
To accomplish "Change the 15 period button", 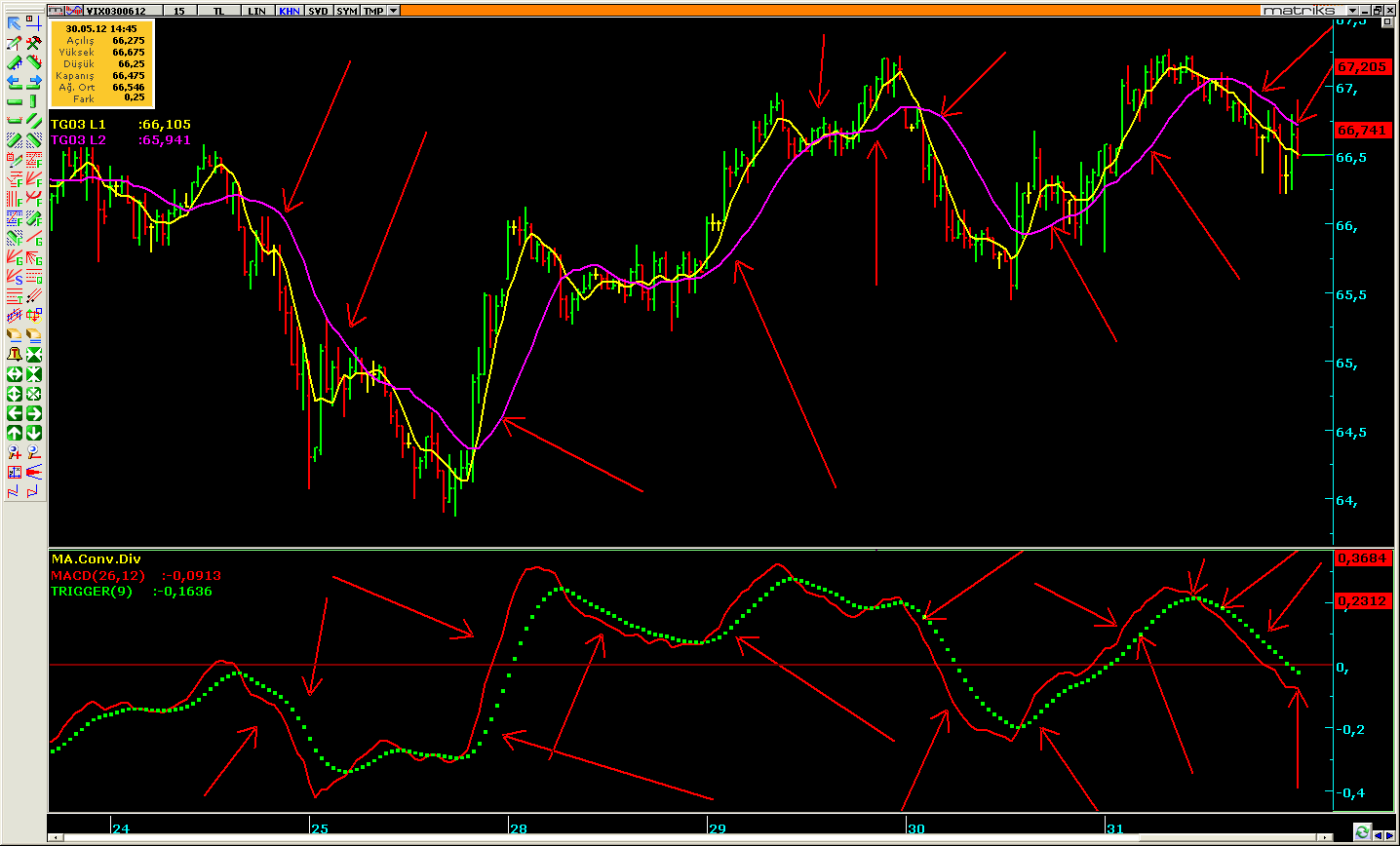I will point(179,11).
